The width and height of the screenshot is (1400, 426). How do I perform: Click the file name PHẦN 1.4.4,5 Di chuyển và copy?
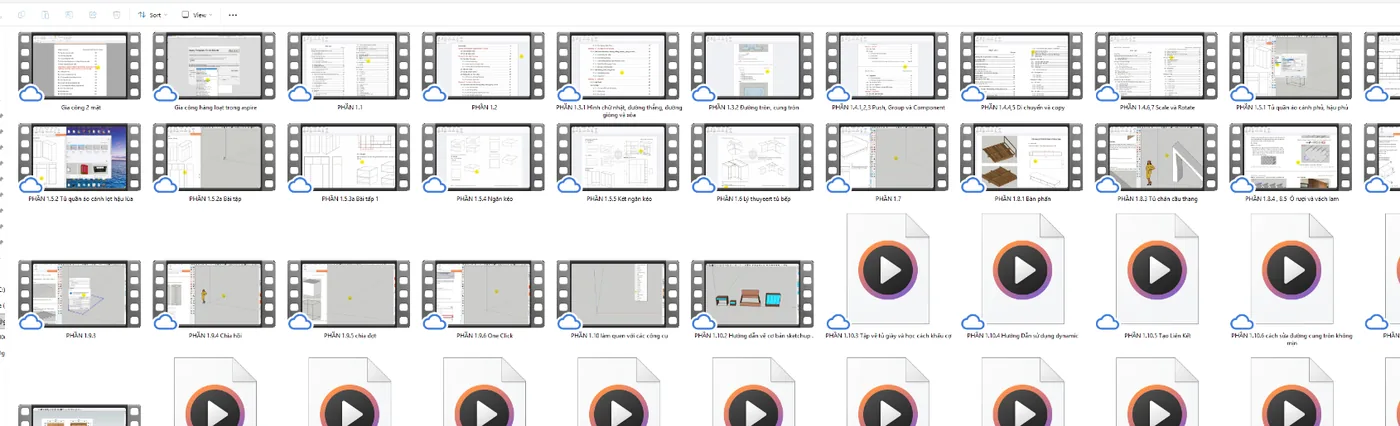point(1023,107)
